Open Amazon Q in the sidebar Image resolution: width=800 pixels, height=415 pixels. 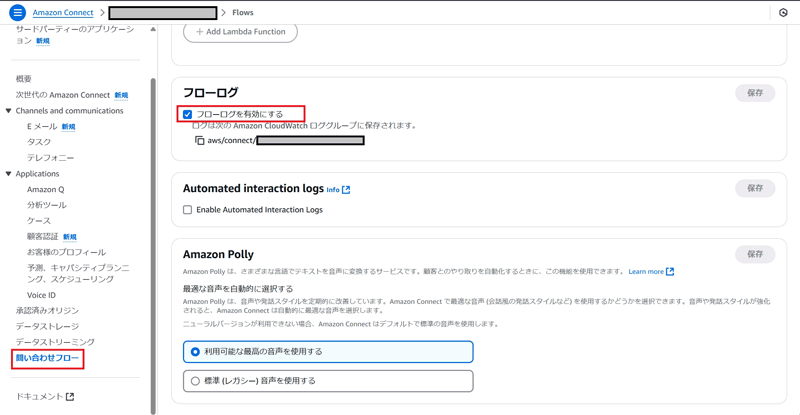(45, 189)
